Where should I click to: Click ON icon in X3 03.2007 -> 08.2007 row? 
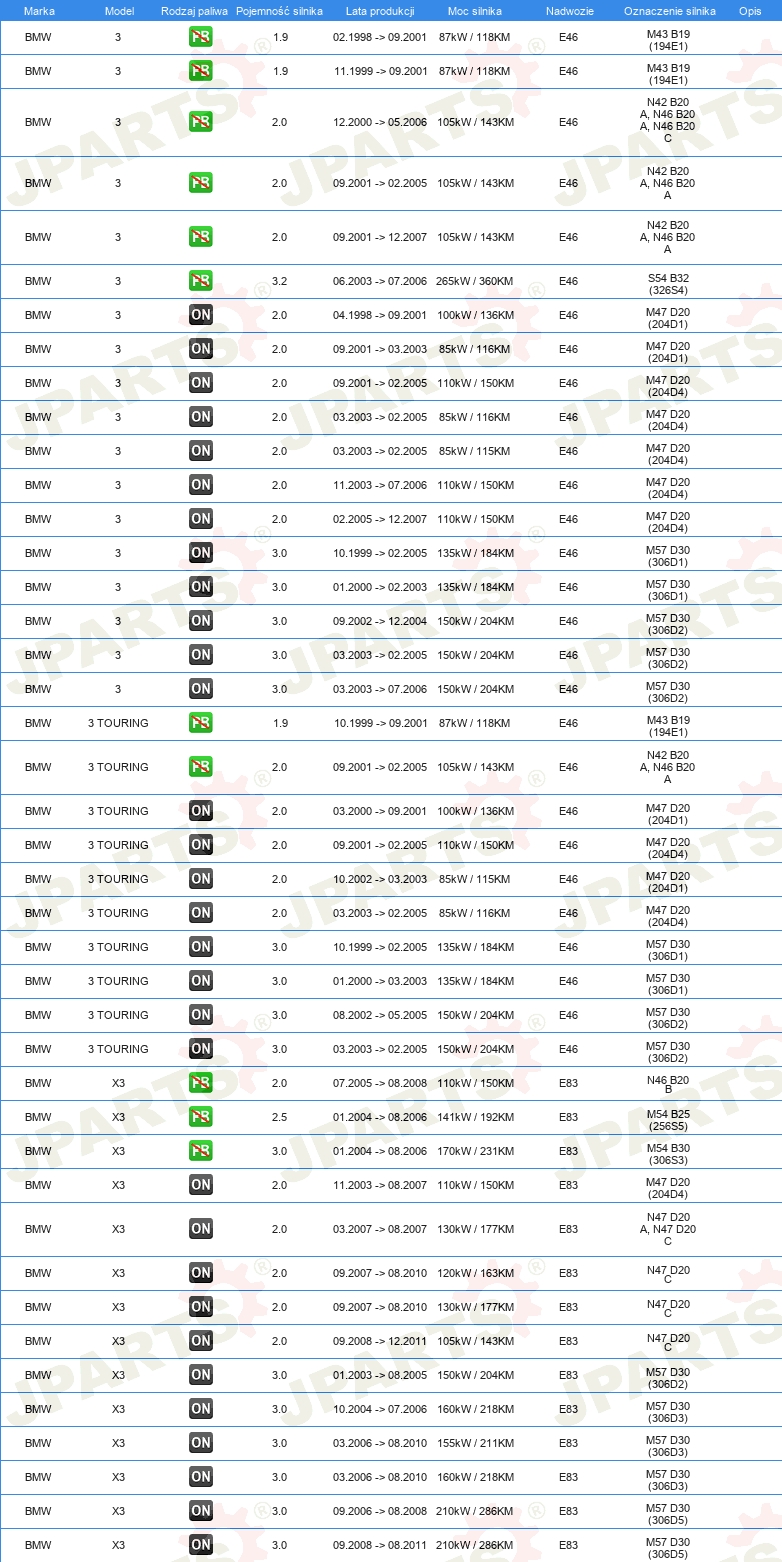(201, 1229)
